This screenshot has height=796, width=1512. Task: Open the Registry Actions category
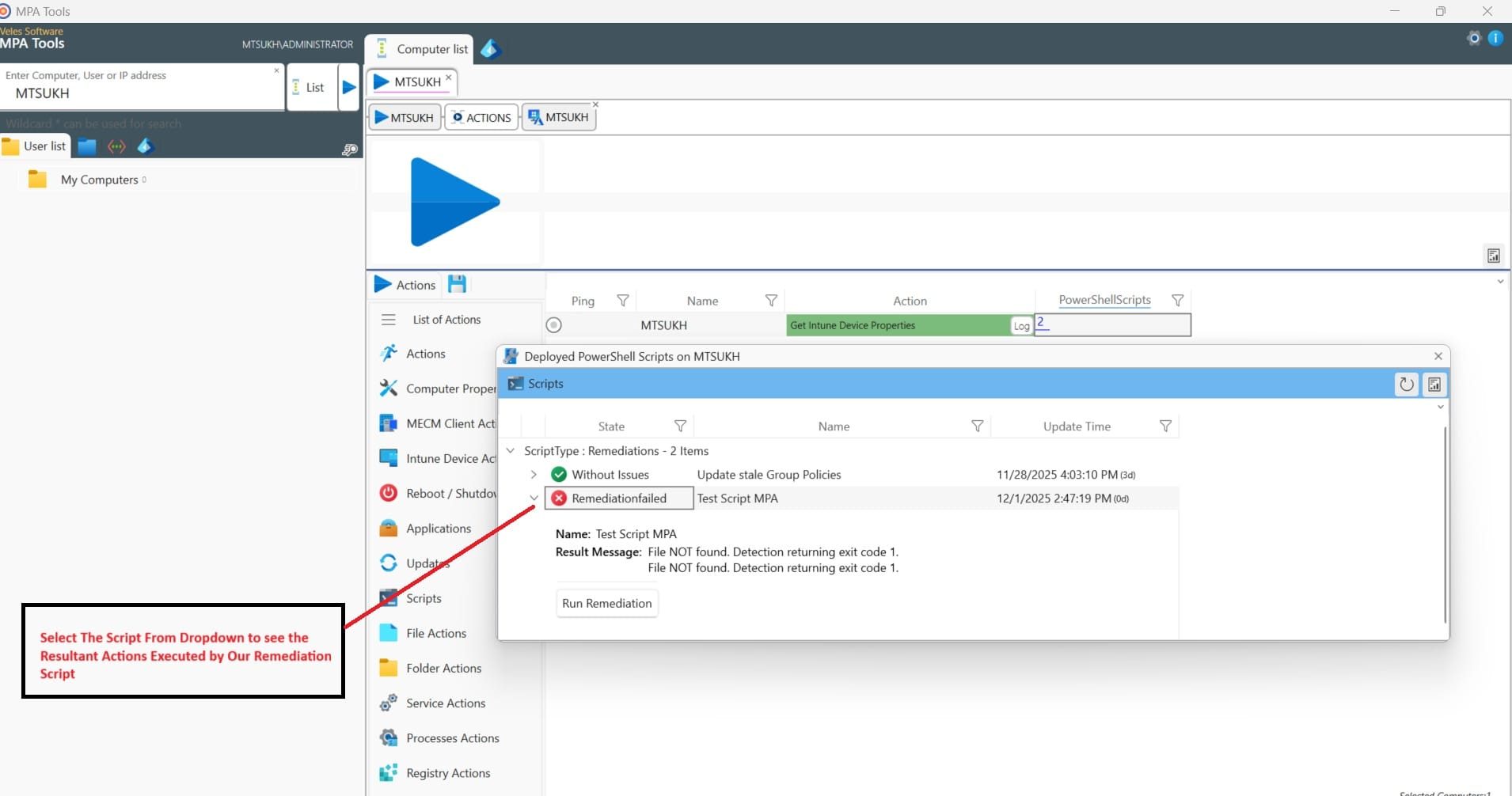(435, 773)
